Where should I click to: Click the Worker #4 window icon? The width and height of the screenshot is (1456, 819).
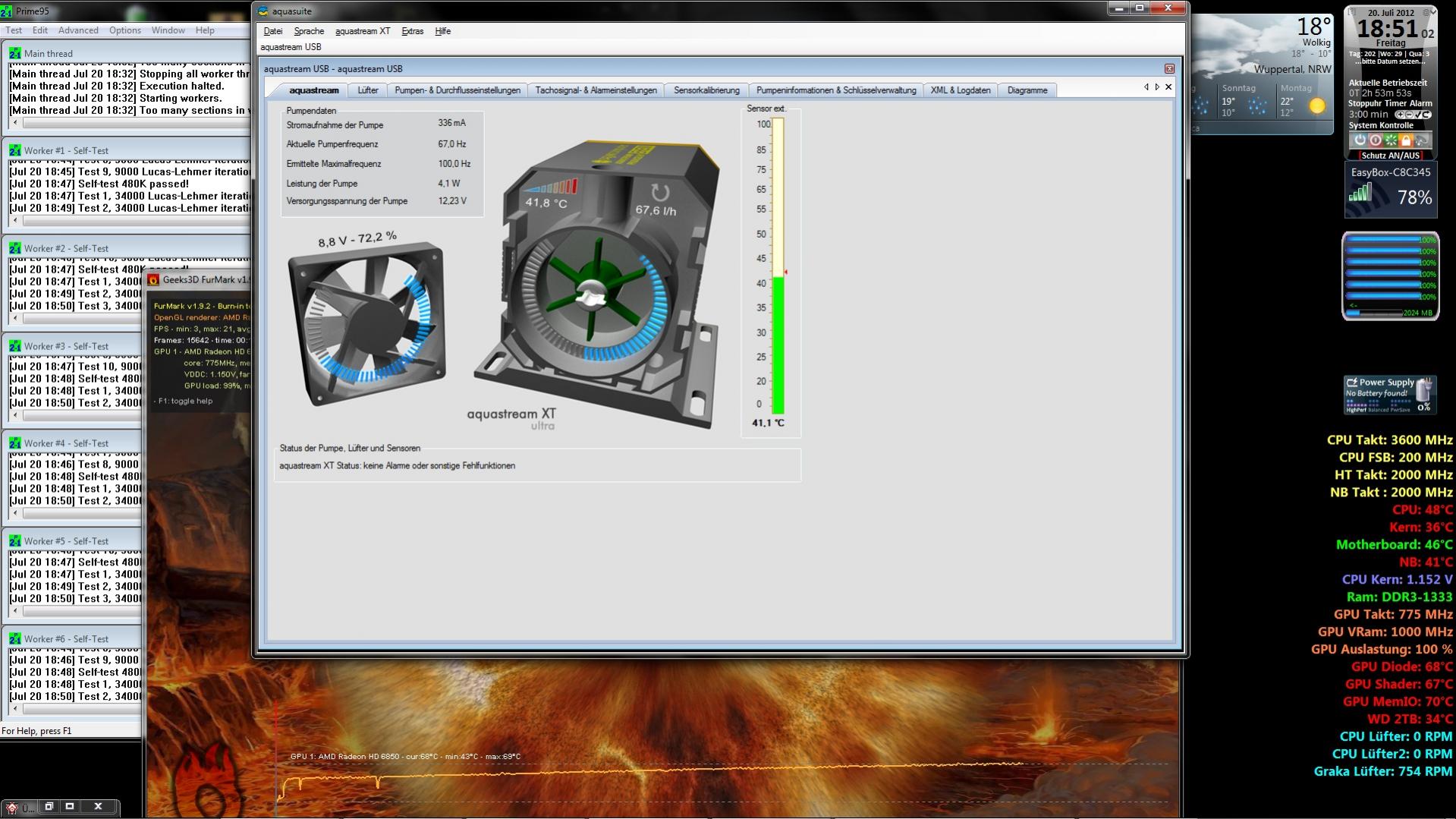pos(15,443)
